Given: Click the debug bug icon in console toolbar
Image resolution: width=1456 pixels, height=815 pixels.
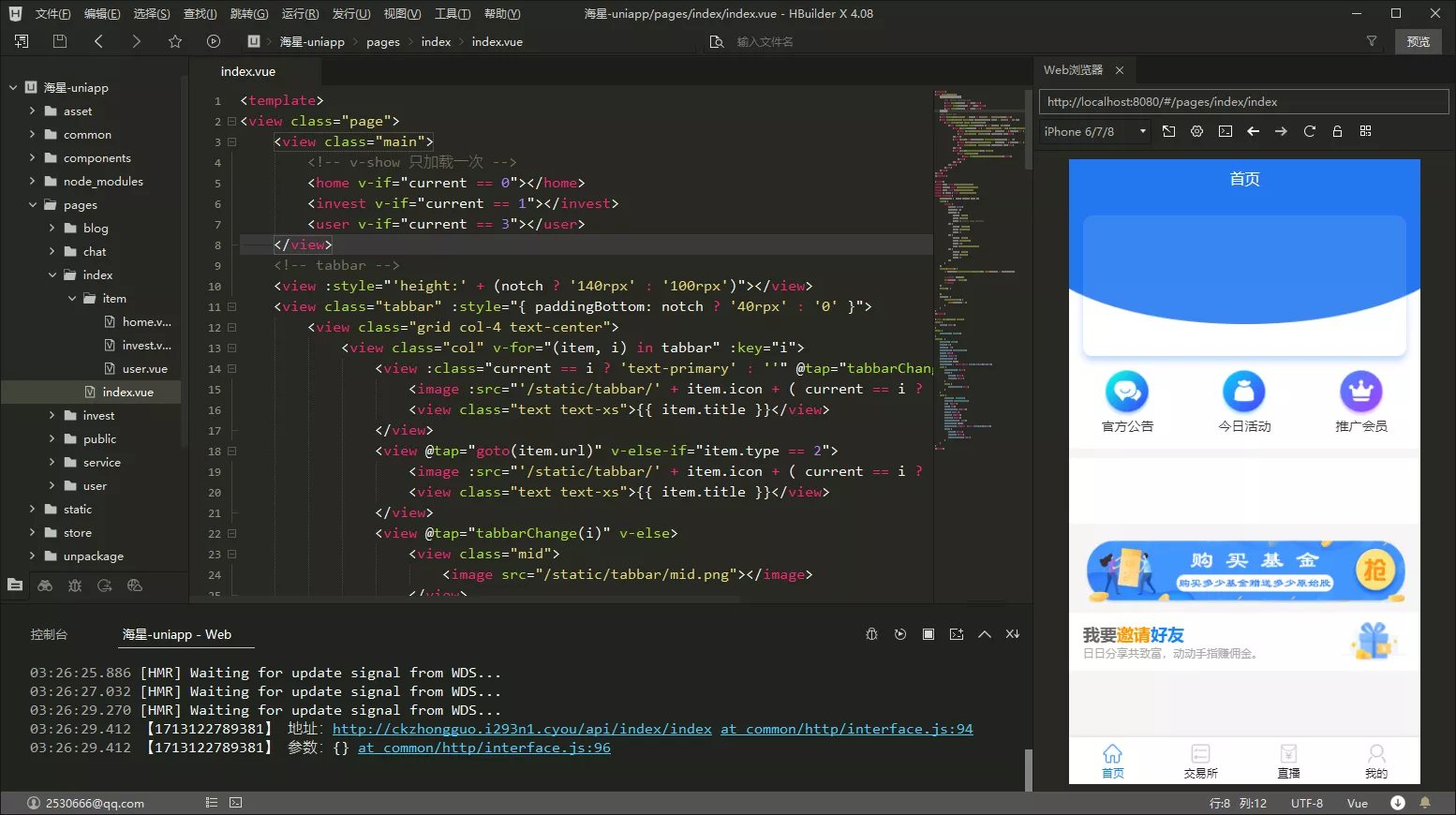Looking at the screenshot, I should click(871, 634).
